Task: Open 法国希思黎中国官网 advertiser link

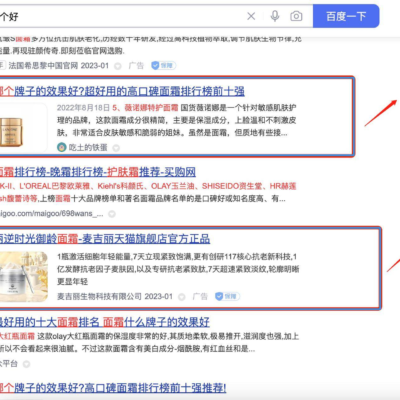Action: click(x=43, y=65)
